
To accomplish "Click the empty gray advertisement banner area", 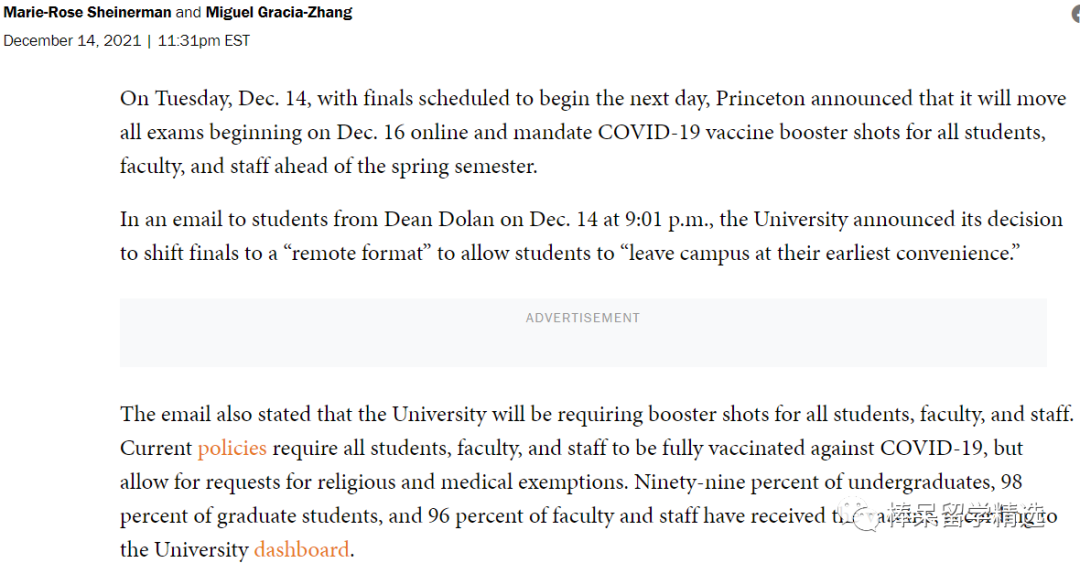I will pos(583,333).
